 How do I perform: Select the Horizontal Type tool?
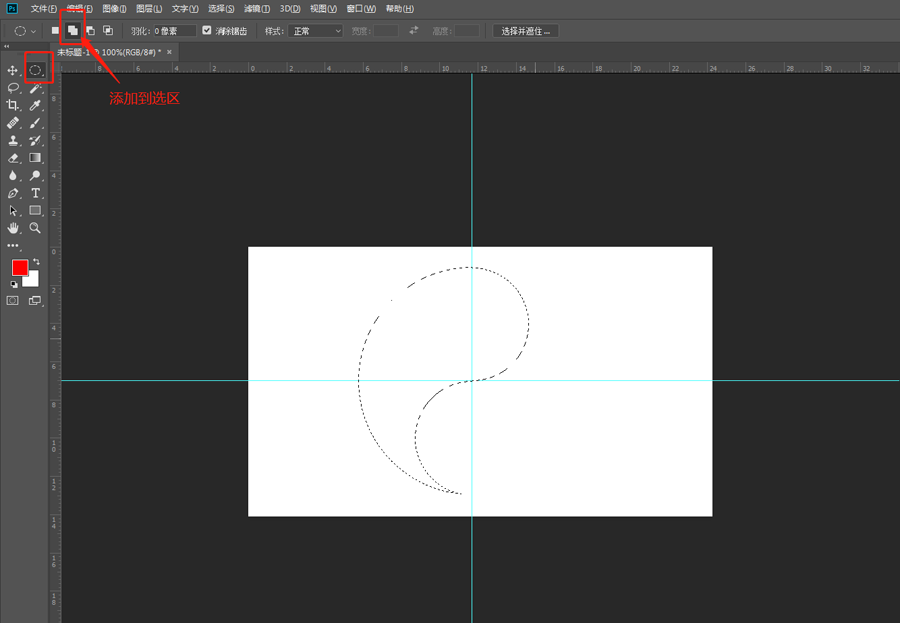point(36,193)
